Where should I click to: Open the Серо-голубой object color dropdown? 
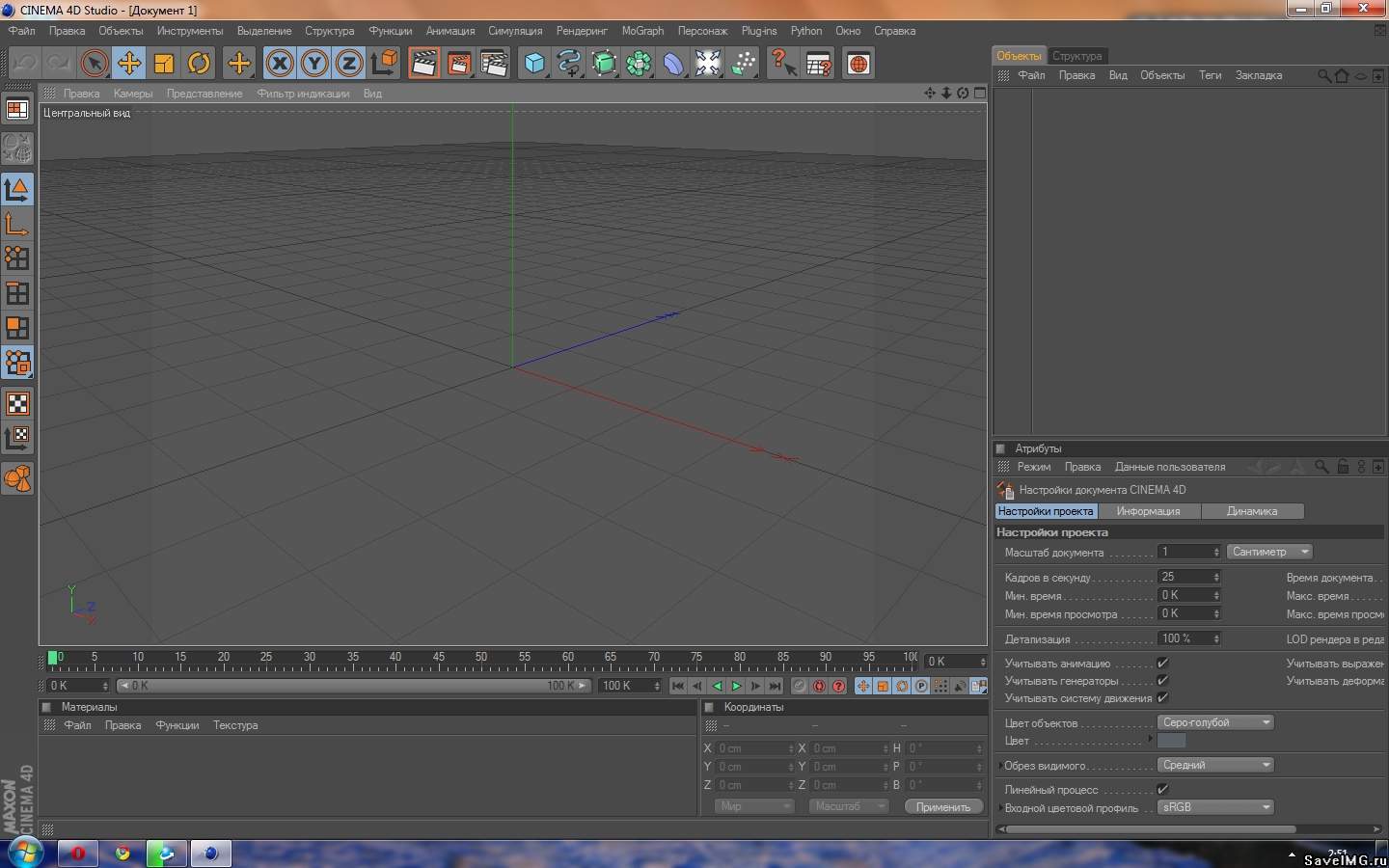tap(1215, 722)
